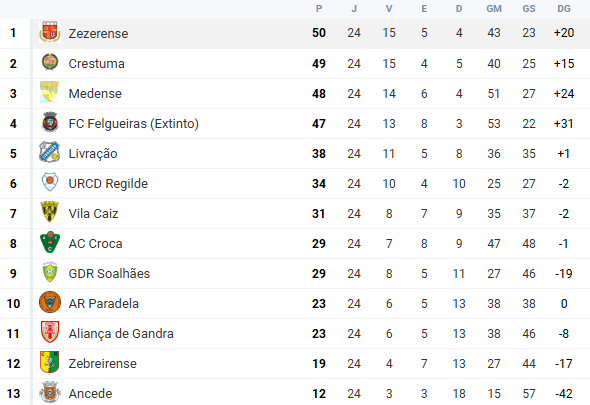The height and width of the screenshot is (405, 590).
Task: Sort by GM goals scored header
Action: pyautogui.click(x=494, y=9)
